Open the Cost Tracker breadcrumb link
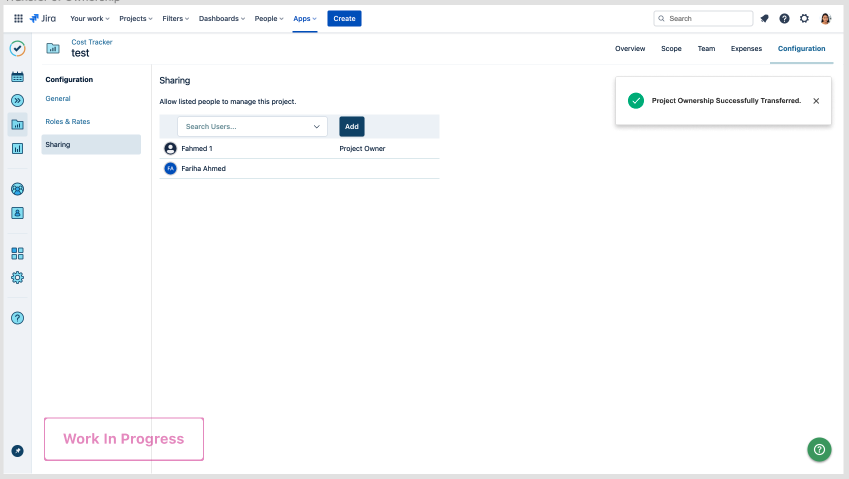849x479 pixels. [x=92, y=42]
